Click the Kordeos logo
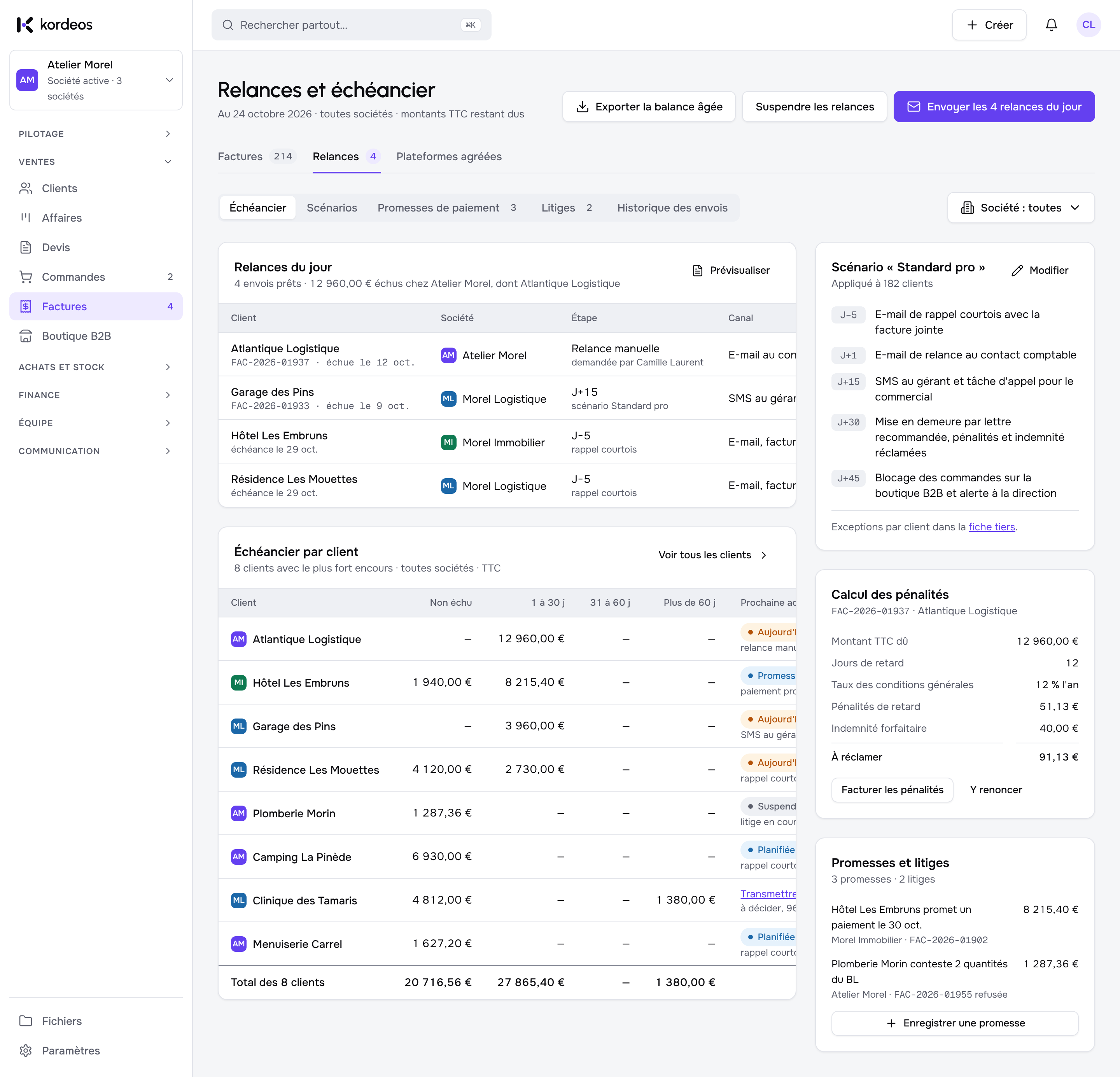This screenshot has width=1120, height=1077. click(x=55, y=24)
